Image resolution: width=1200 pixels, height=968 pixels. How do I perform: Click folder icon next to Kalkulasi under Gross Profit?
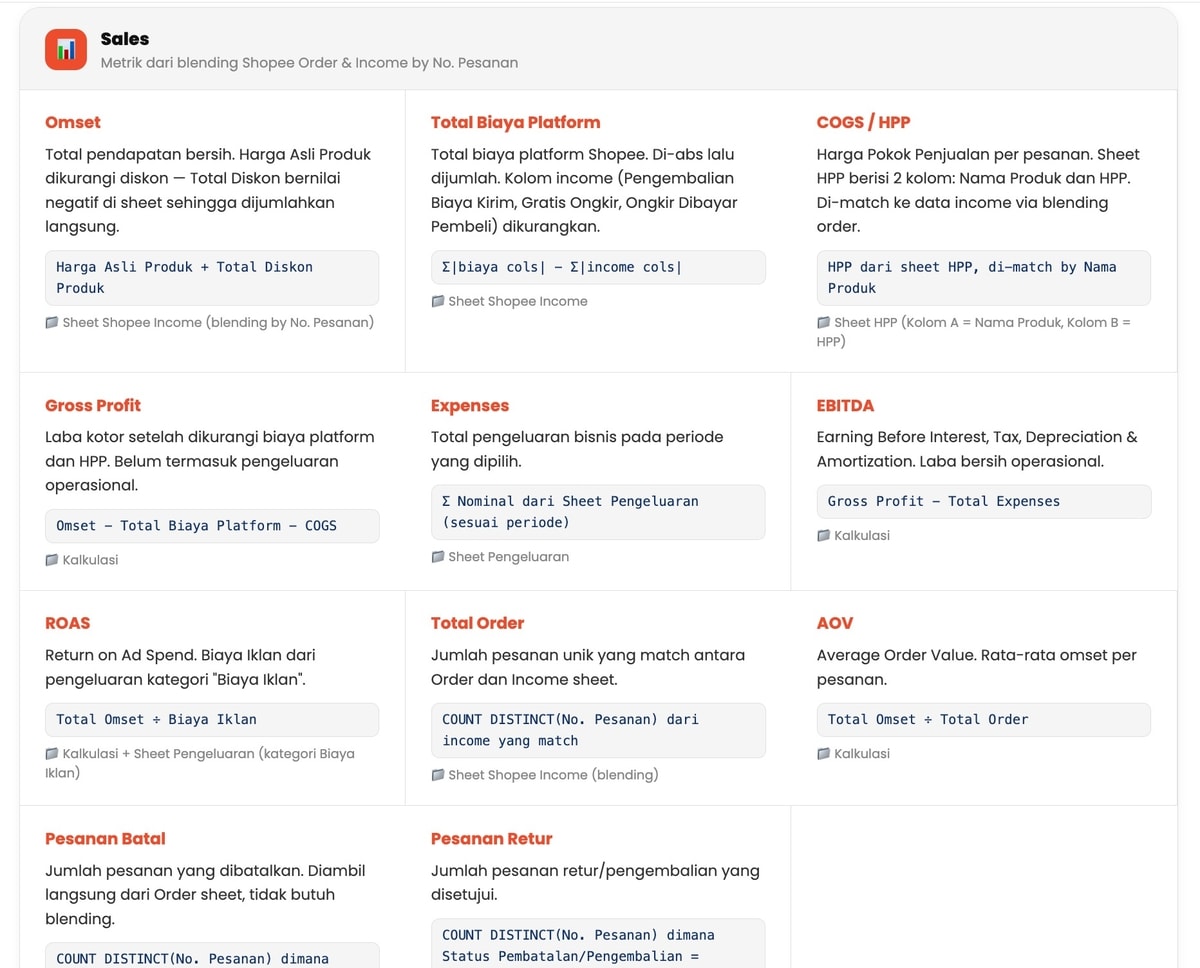(x=52, y=560)
